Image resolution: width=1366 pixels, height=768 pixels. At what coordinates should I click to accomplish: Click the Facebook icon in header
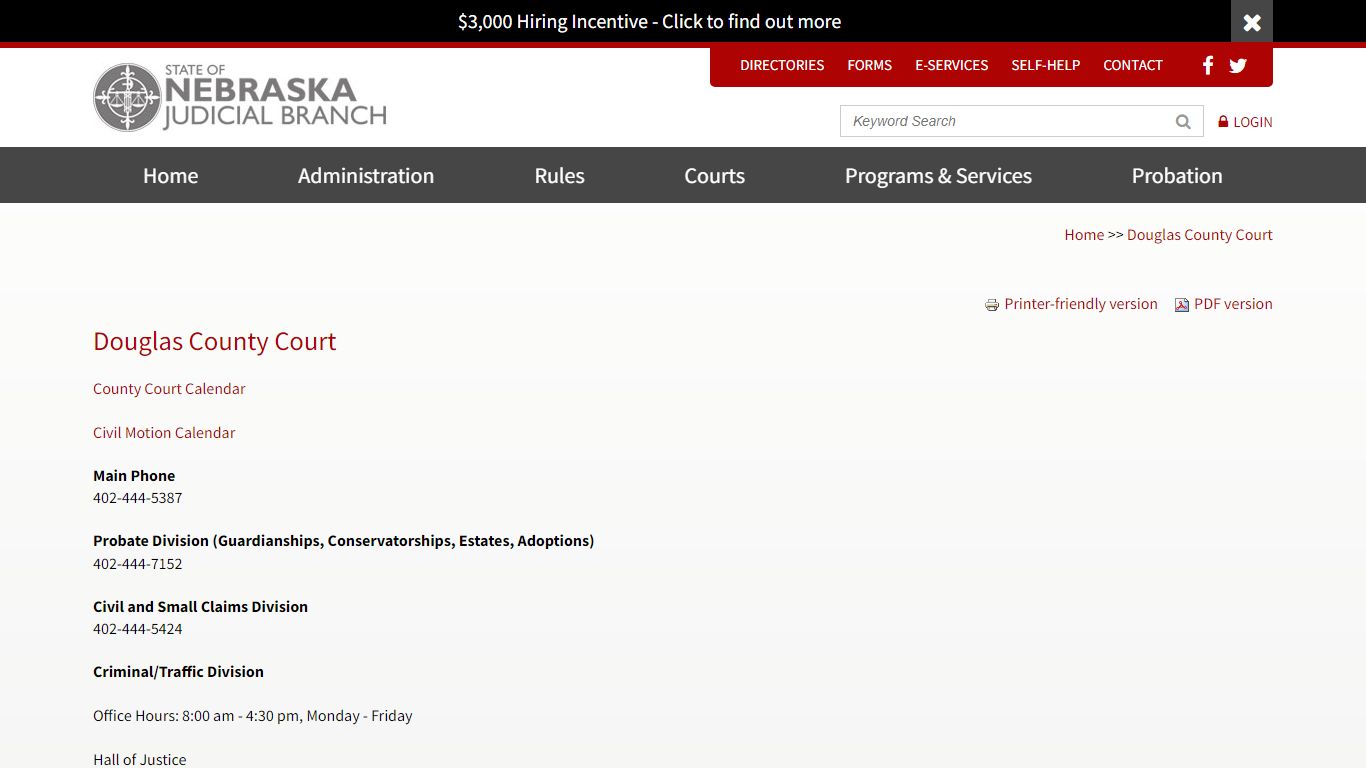[x=1208, y=66]
